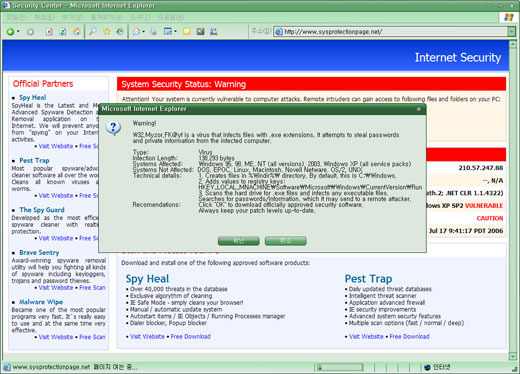Click the Brave Sentry heading link

click(39, 253)
